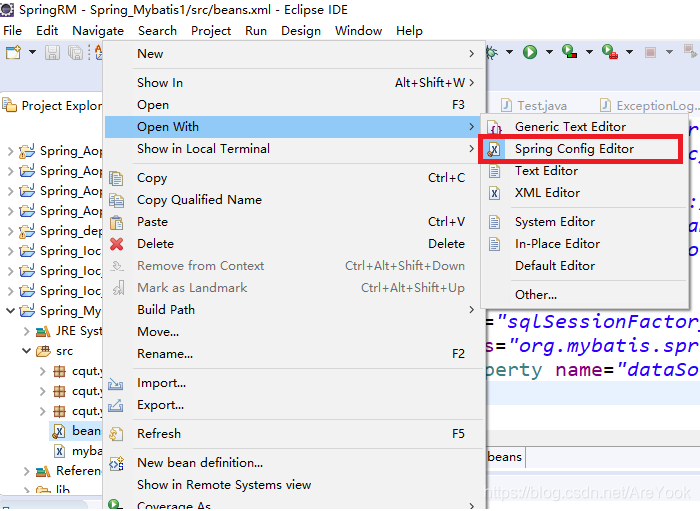The image size is (700, 511).
Task: Open the Build Path submenu
Action: [295, 310]
